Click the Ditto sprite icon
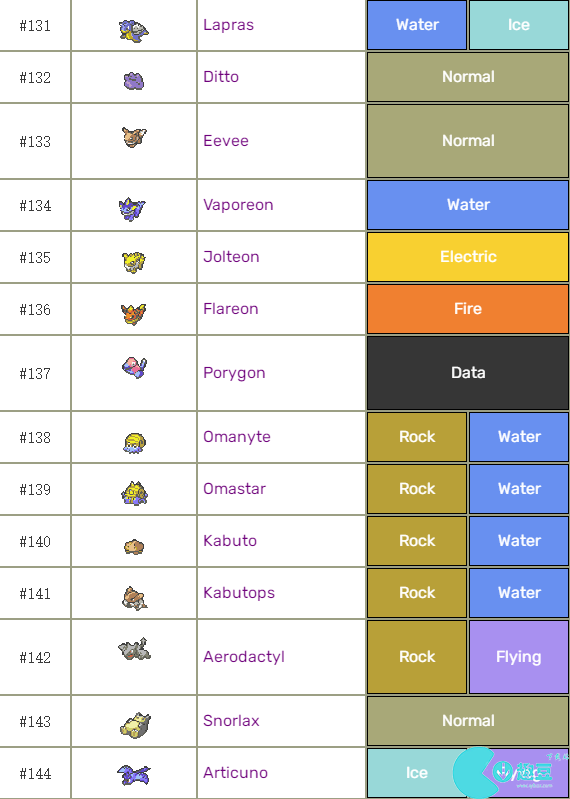The image size is (570, 799). 134,81
